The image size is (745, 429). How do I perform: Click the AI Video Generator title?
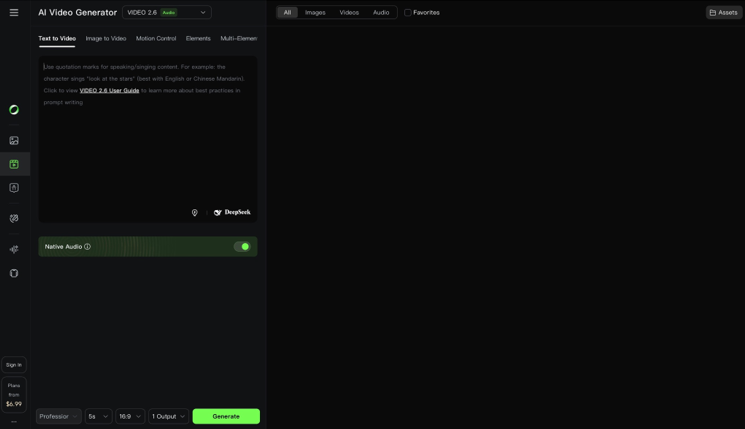click(x=77, y=13)
